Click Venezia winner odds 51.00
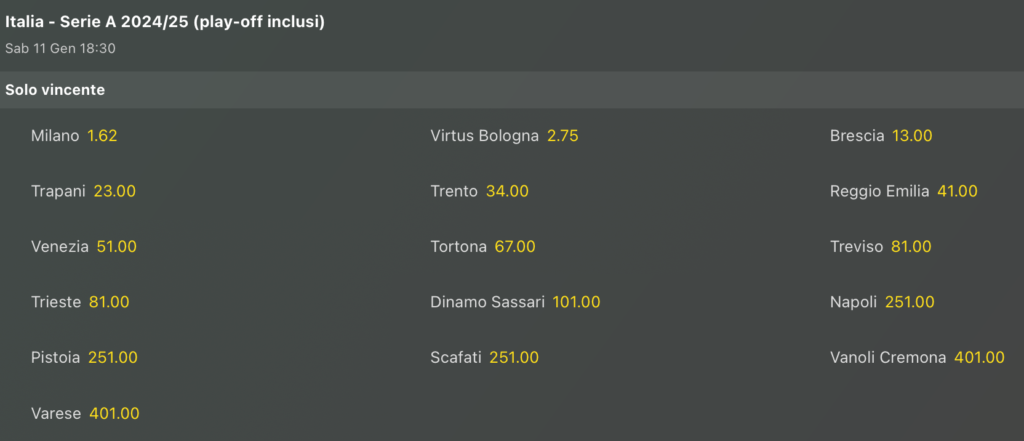The width and height of the screenshot is (1024, 441). [117, 247]
